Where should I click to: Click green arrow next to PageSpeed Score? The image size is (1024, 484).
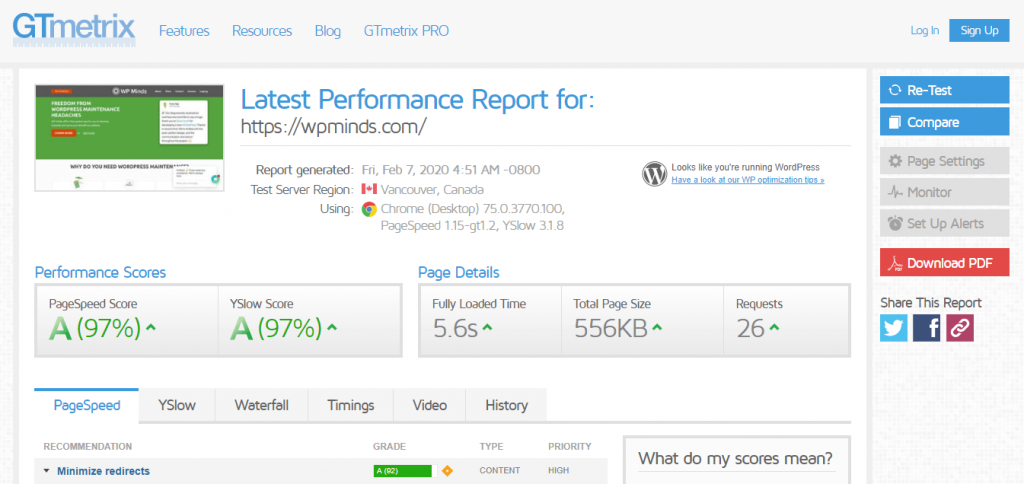click(x=151, y=328)
